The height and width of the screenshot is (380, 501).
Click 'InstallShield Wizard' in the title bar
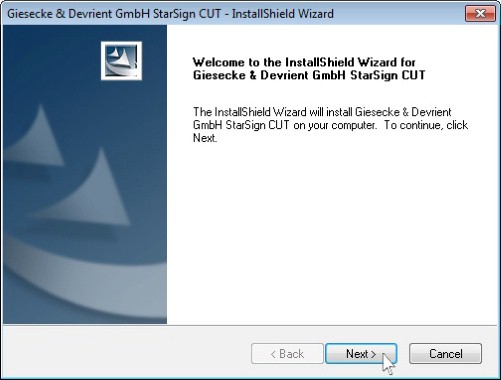pyautogui.click(x=283, y=14)
